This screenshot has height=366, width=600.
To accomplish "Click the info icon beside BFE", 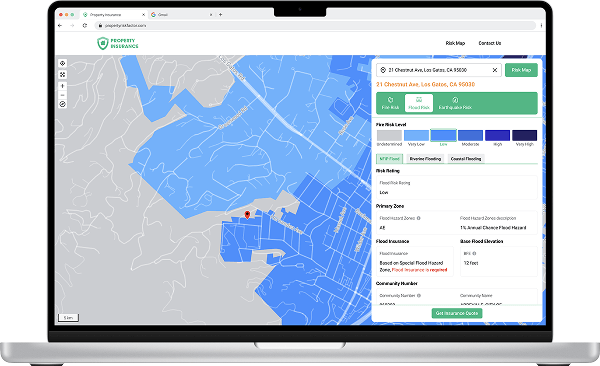I will pos(474,253).
